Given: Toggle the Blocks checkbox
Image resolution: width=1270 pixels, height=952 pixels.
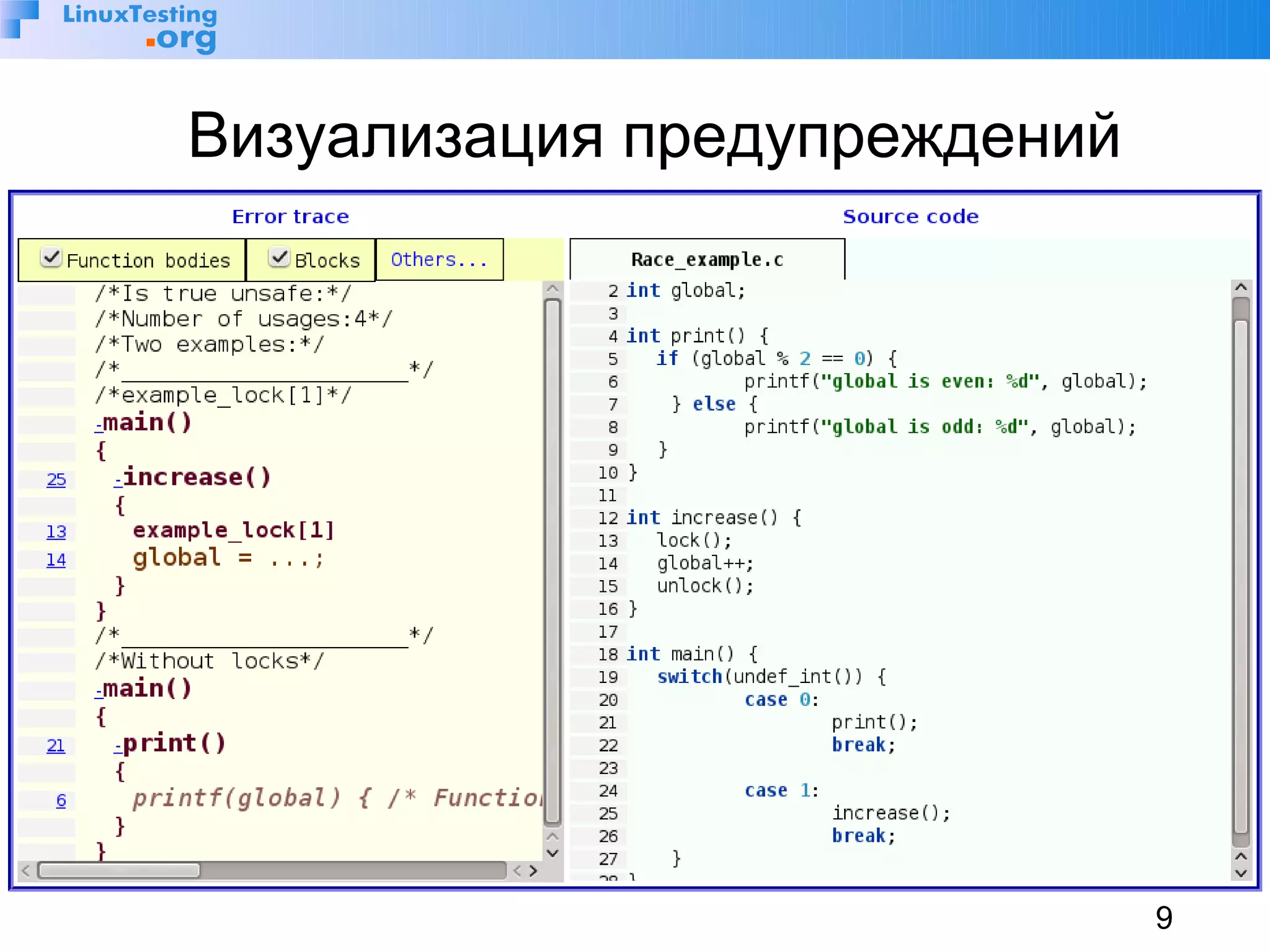Looking at the screenshot, I should (x=279, y=257).
